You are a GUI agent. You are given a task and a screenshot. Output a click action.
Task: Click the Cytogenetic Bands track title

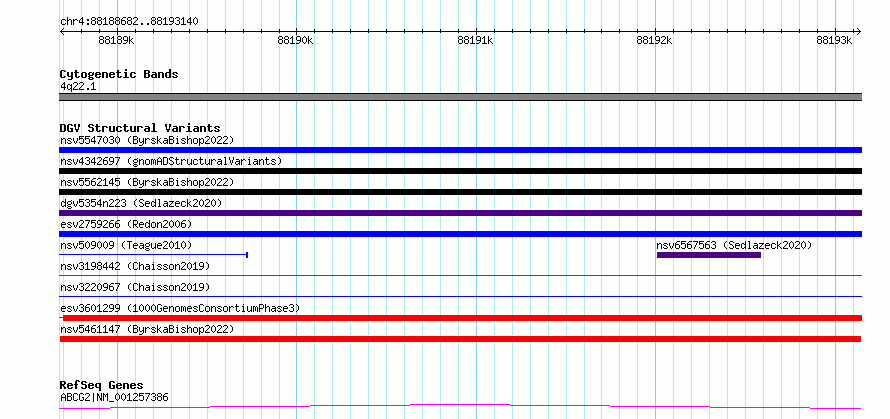119,74
